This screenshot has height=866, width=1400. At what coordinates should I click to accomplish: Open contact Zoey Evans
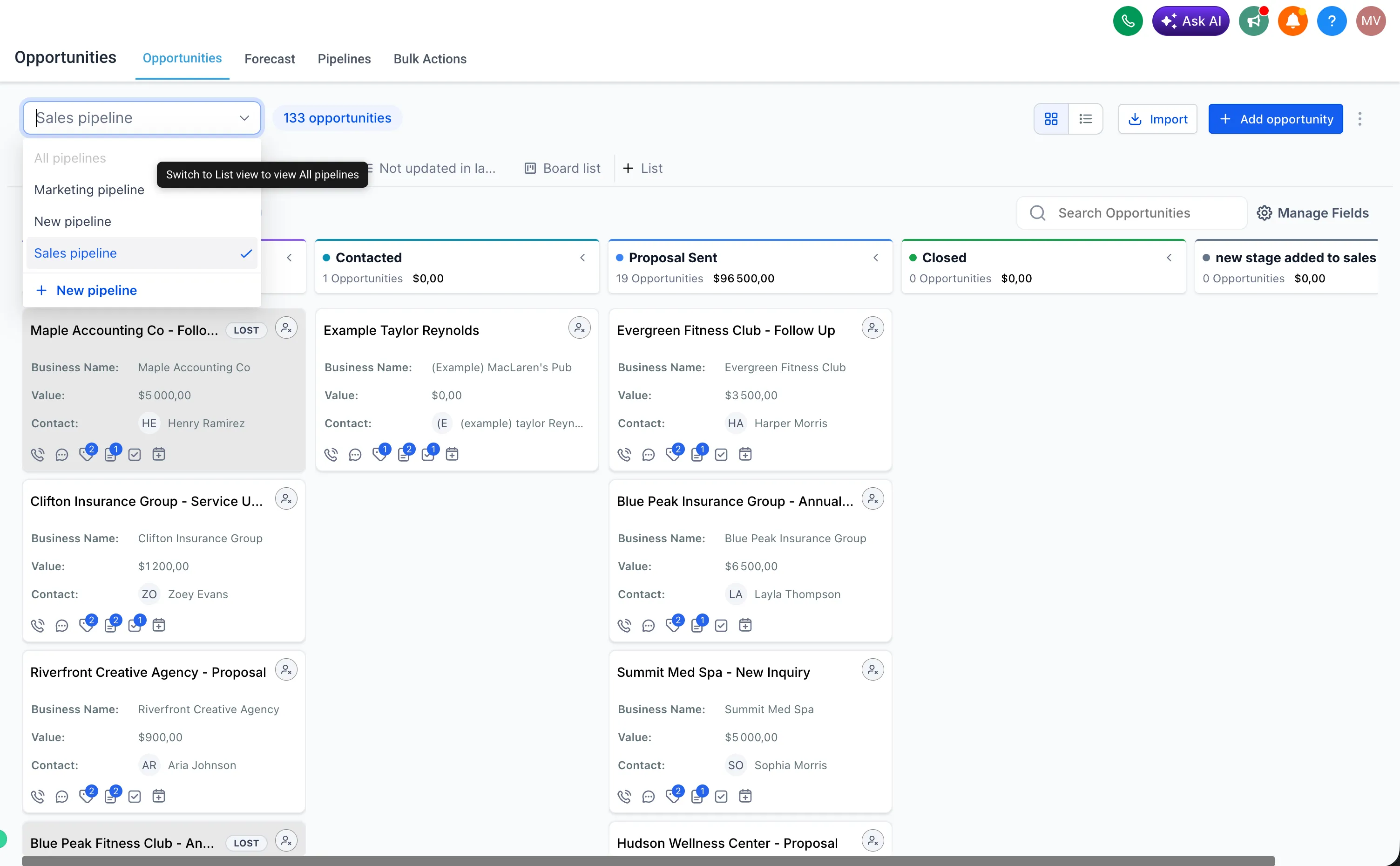[197, 594]
